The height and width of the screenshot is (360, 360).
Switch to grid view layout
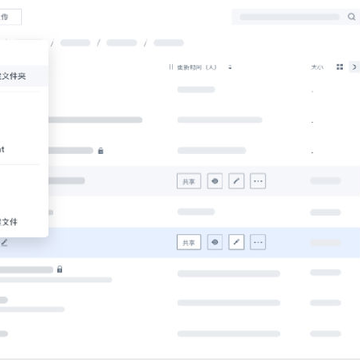[340, 67]
